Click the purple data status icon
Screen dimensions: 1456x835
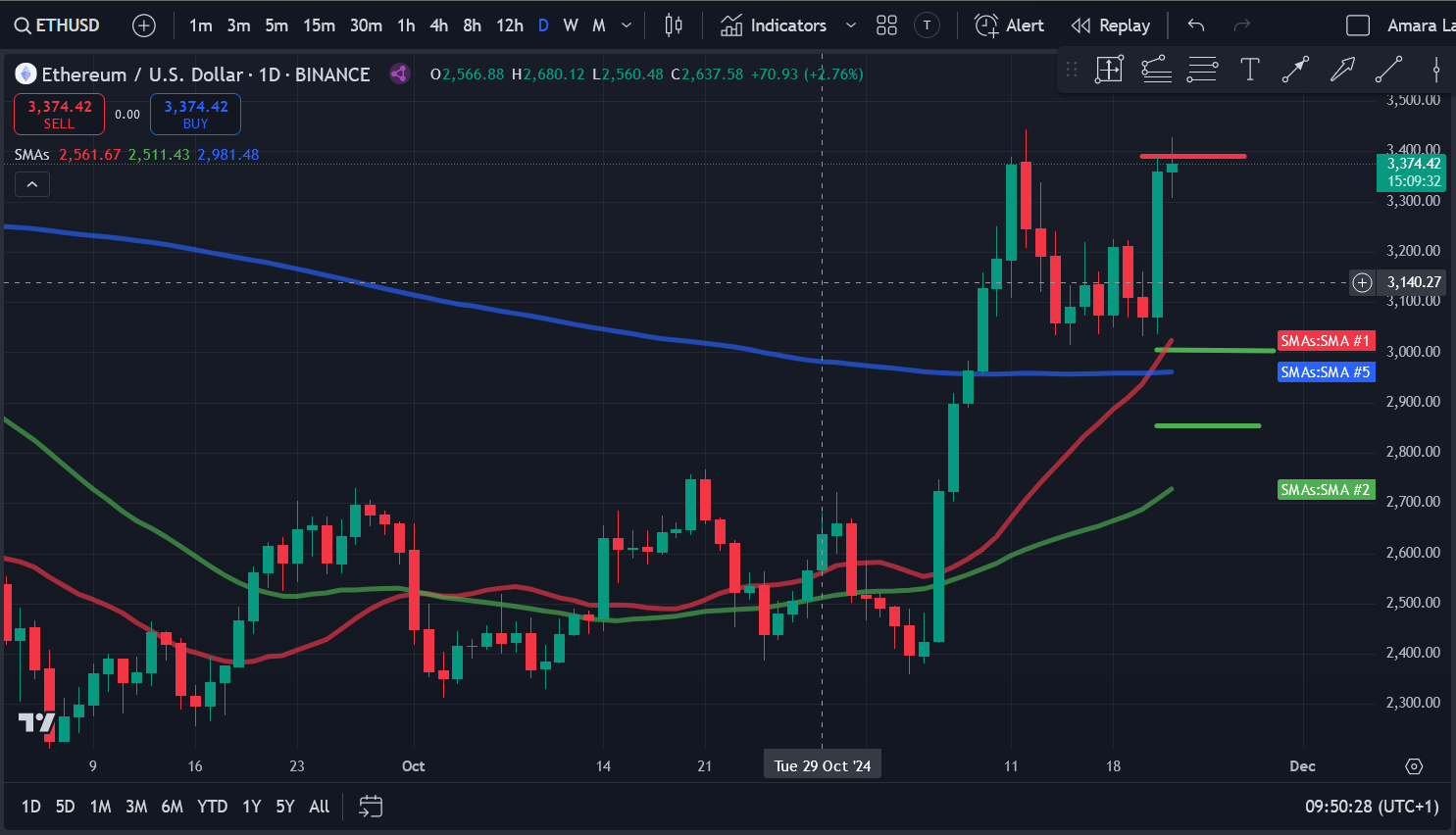click(x=399, y=74)
